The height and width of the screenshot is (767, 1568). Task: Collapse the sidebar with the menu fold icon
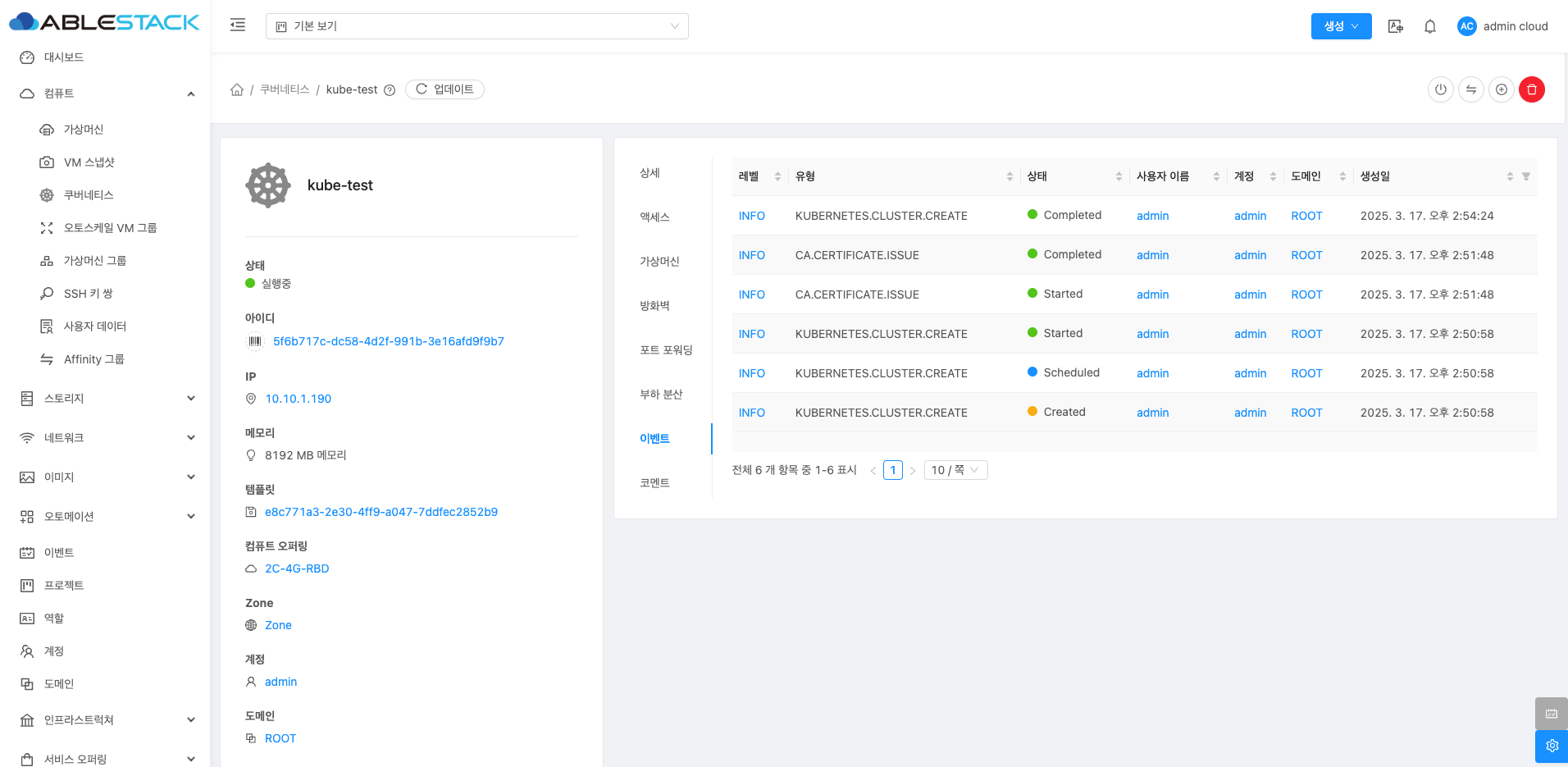pos(238,25)
